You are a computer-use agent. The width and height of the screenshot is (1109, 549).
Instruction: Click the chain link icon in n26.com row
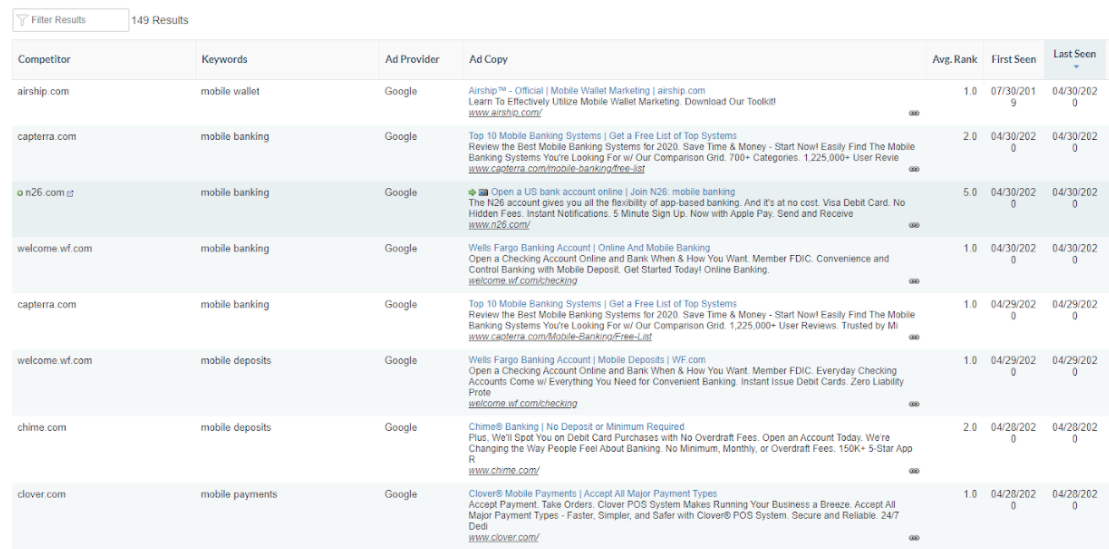tap(914, 226)
